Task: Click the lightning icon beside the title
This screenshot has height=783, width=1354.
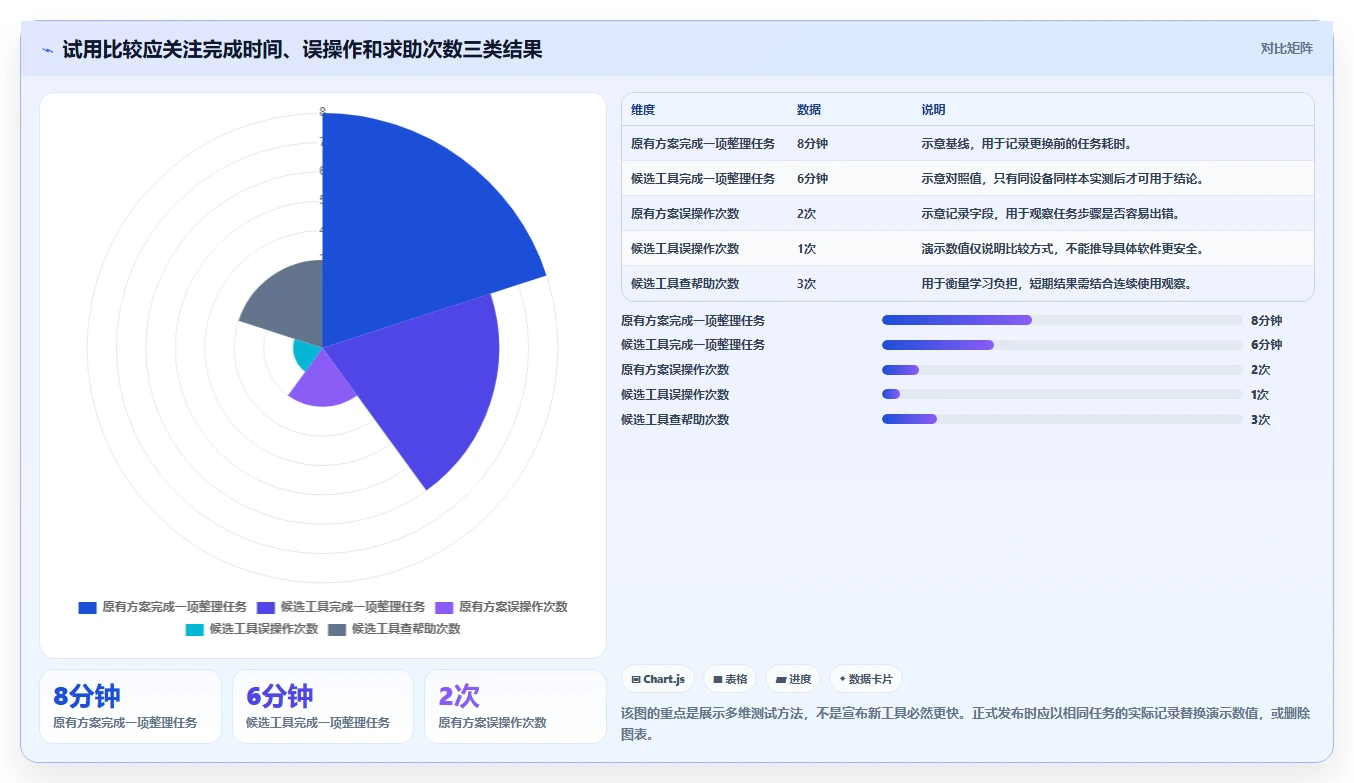Action: pyautogui.click(x=48, y=50)
